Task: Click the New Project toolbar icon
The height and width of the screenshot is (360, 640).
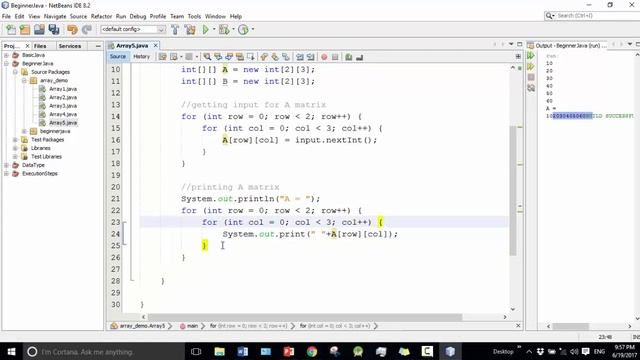Action: (25, 29)
